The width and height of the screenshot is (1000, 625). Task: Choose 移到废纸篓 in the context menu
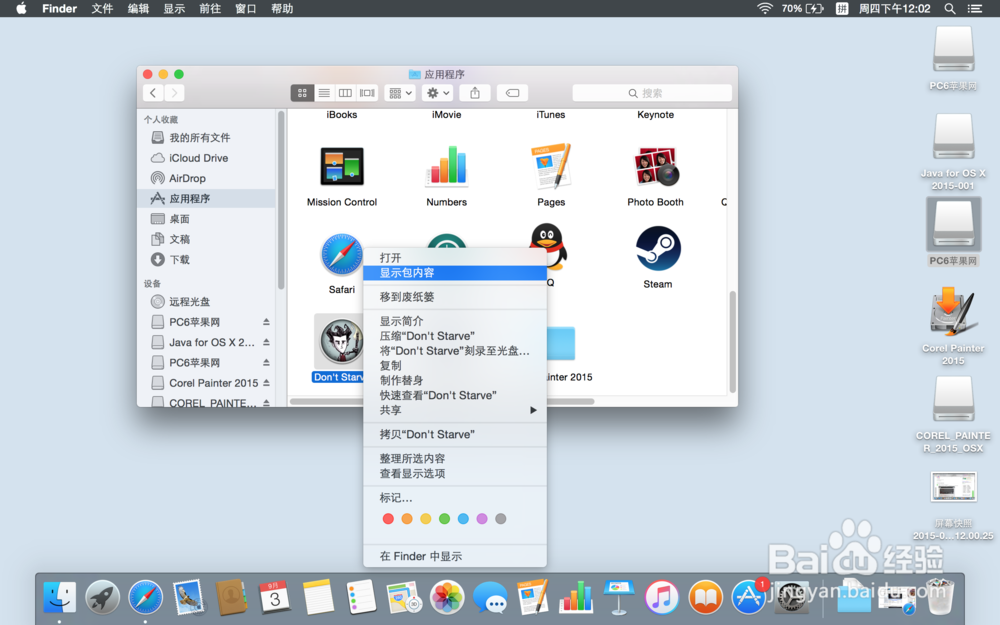point(455,297)
